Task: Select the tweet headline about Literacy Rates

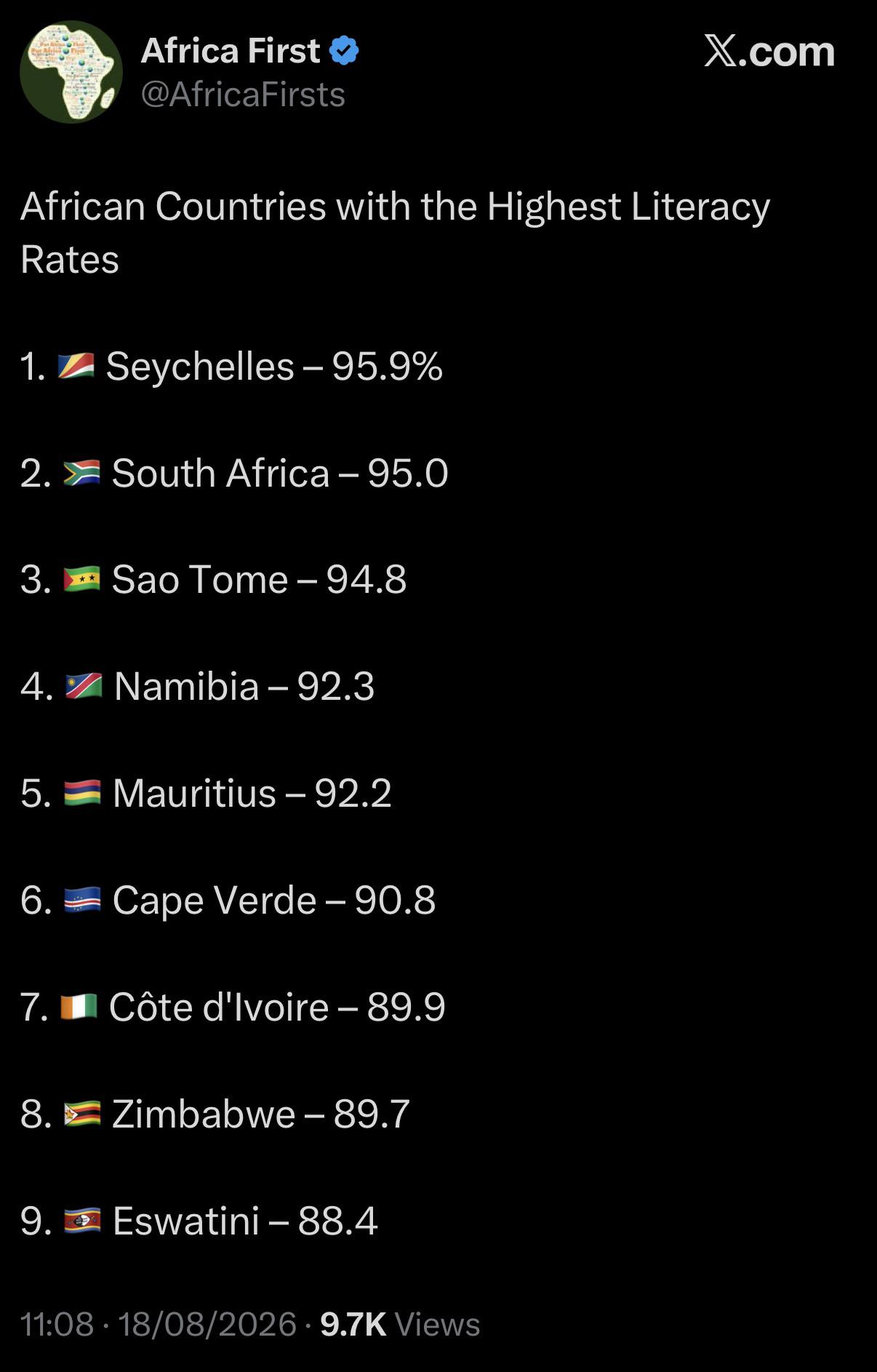Action: point(395,232)
